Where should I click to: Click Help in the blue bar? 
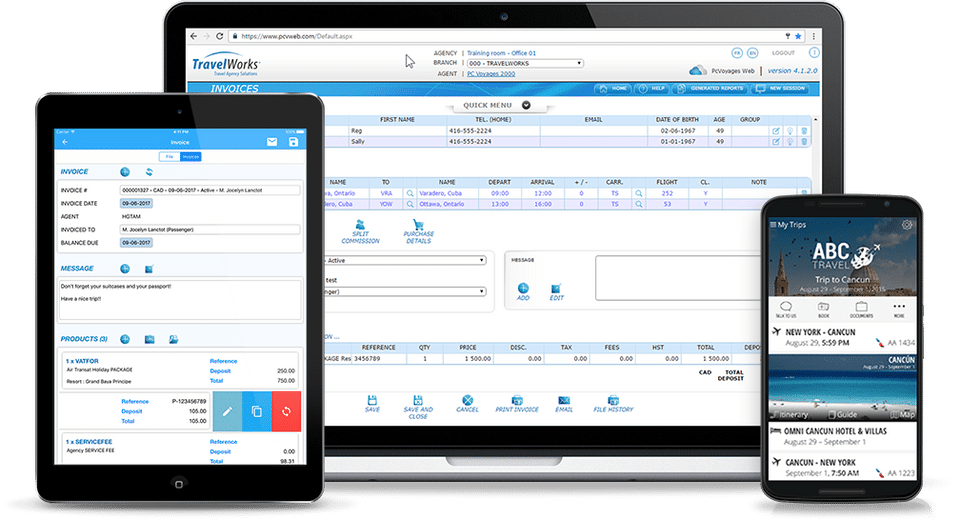652,89
